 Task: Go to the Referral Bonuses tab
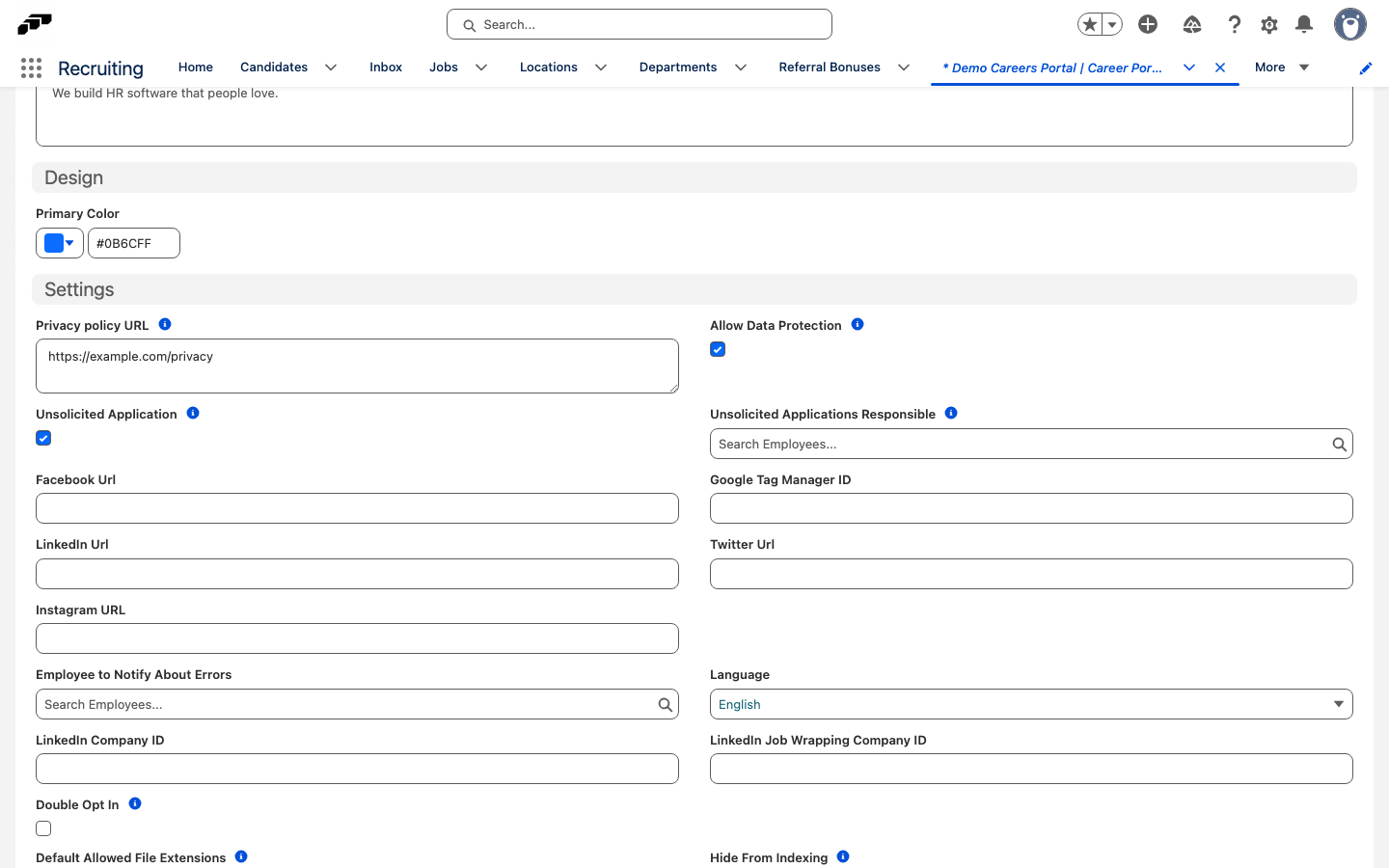(830, 68)
